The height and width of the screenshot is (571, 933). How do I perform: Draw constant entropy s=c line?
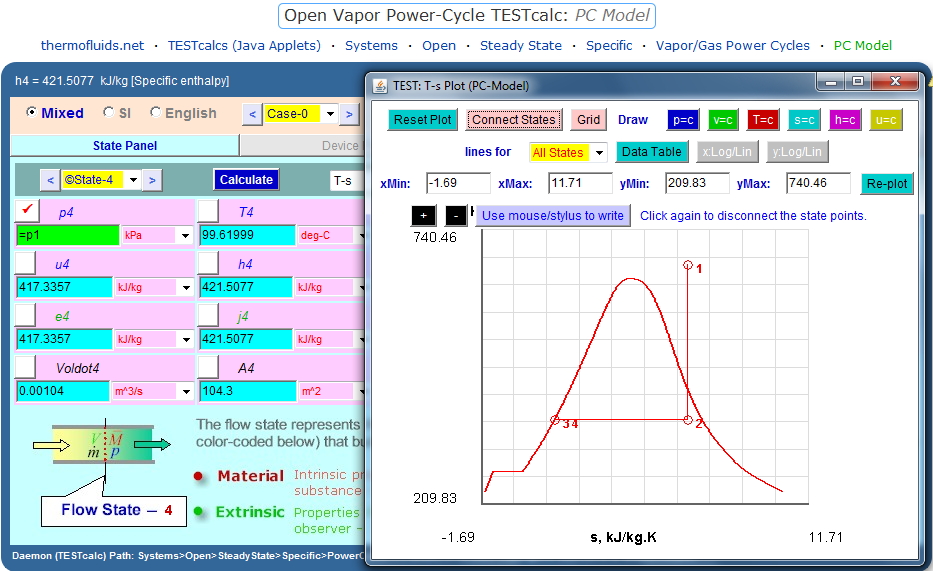pos(804,120)
